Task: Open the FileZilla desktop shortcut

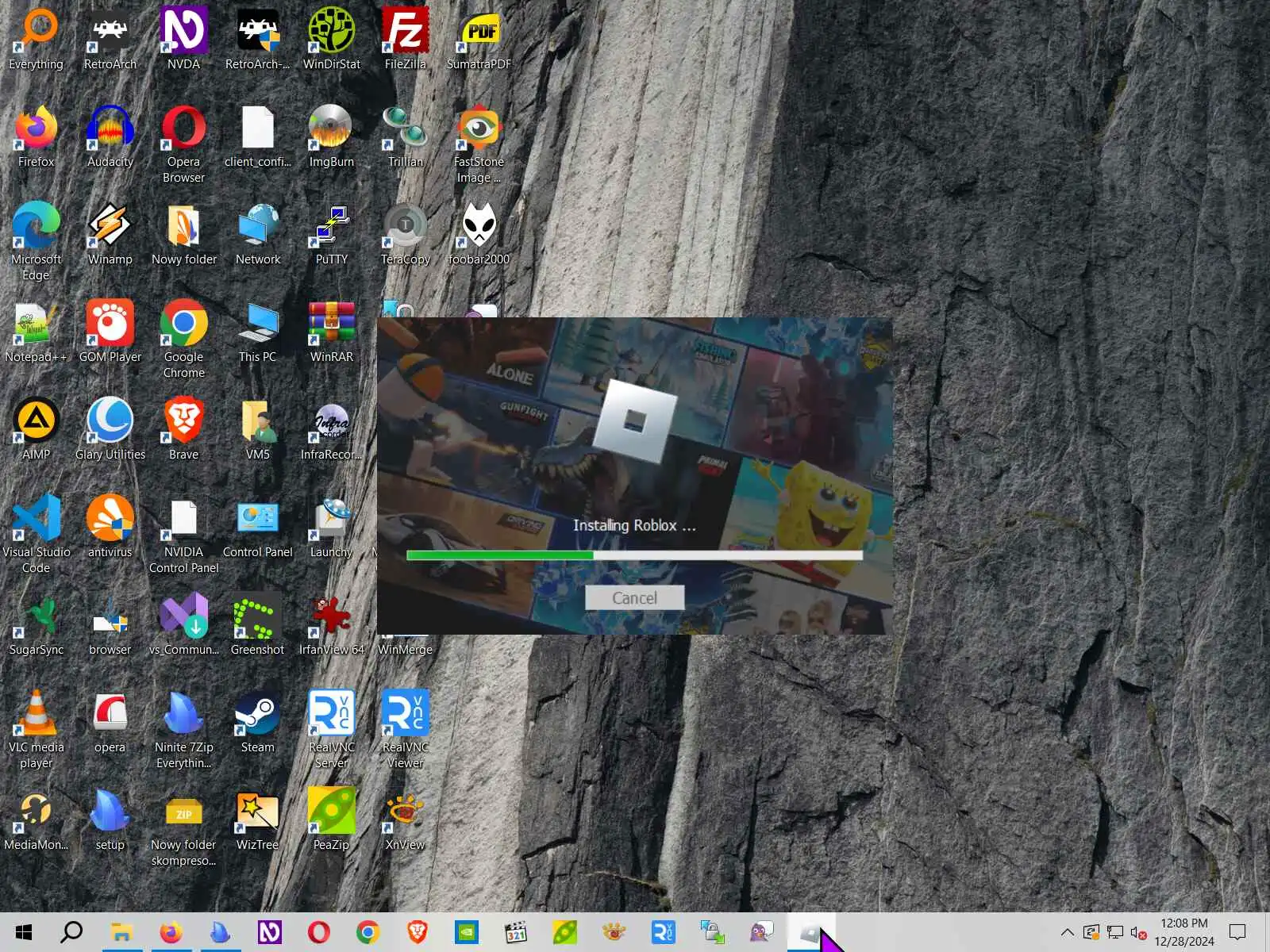Action: tap(405, 39)
